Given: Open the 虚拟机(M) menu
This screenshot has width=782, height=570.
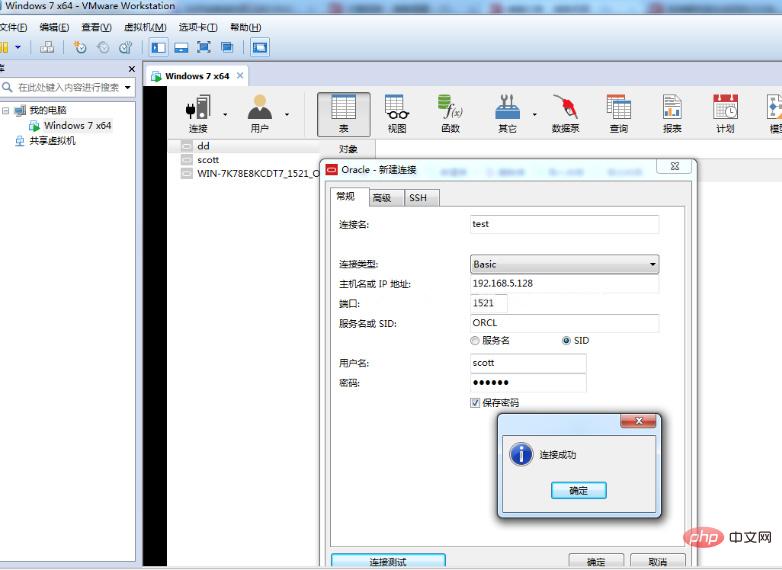Looking at the screenshot, I should 145,27.
